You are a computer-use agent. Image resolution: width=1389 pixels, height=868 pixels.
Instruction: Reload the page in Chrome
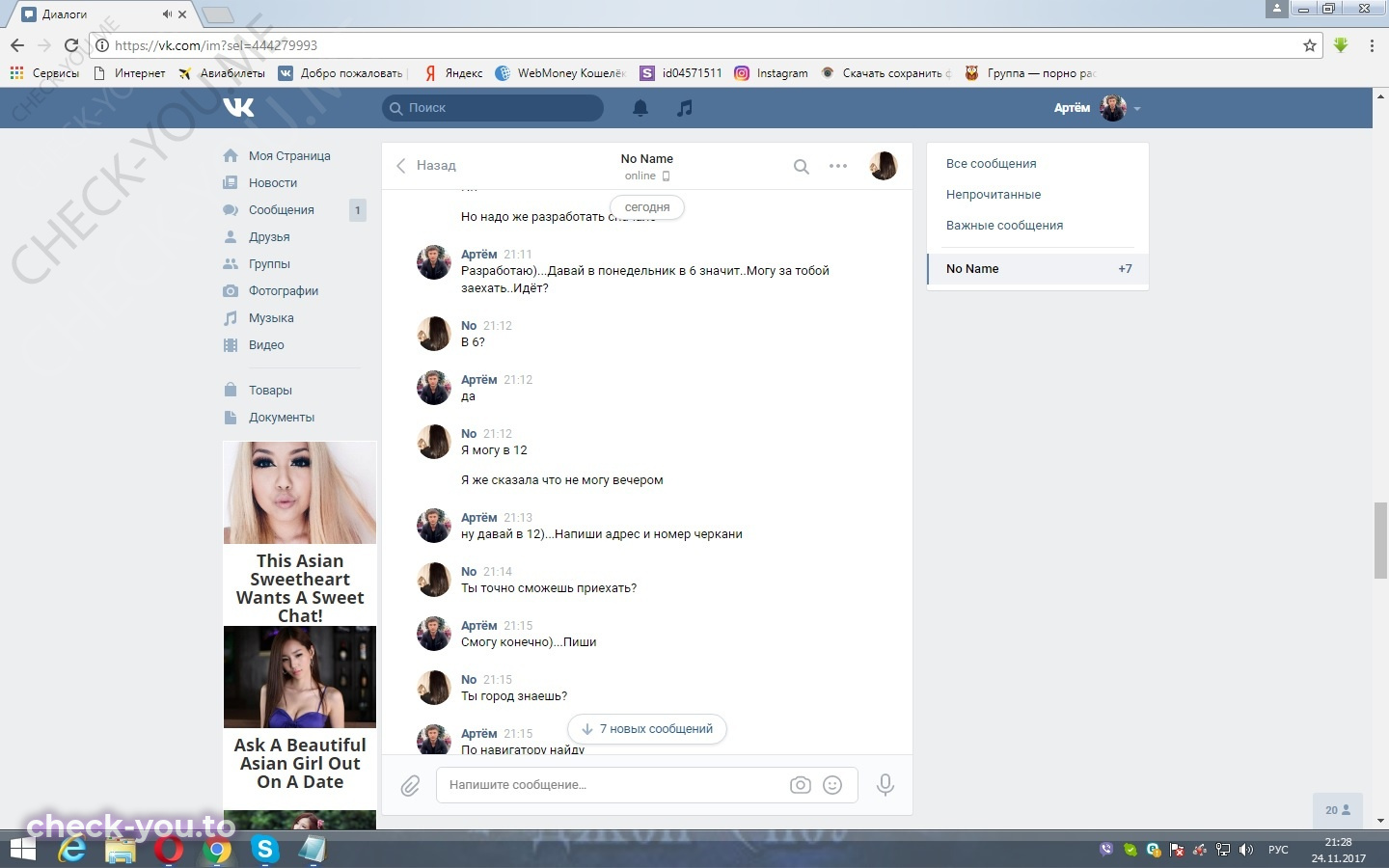71,45
